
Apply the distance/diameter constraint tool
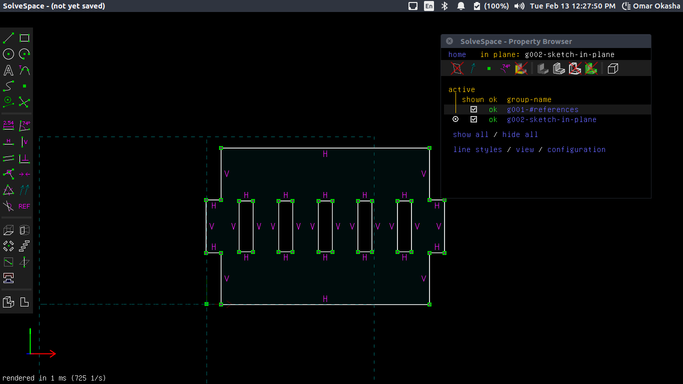[x=8, y=126]
